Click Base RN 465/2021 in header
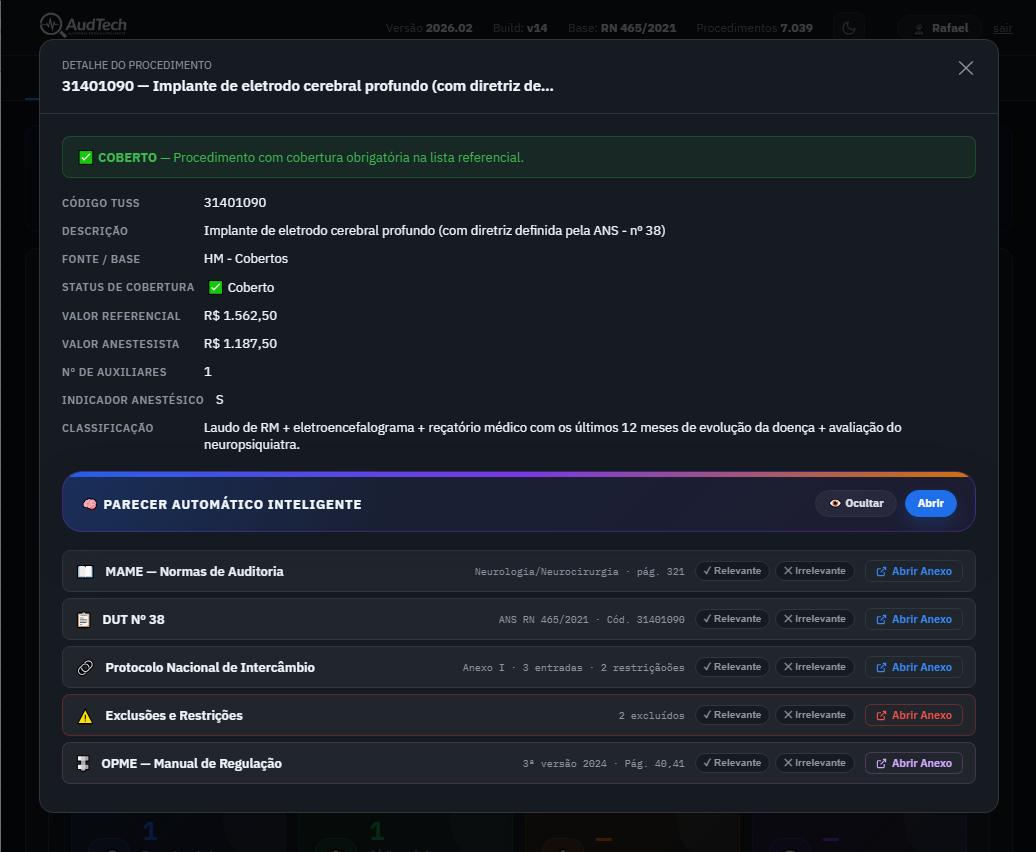 (622, 28)
